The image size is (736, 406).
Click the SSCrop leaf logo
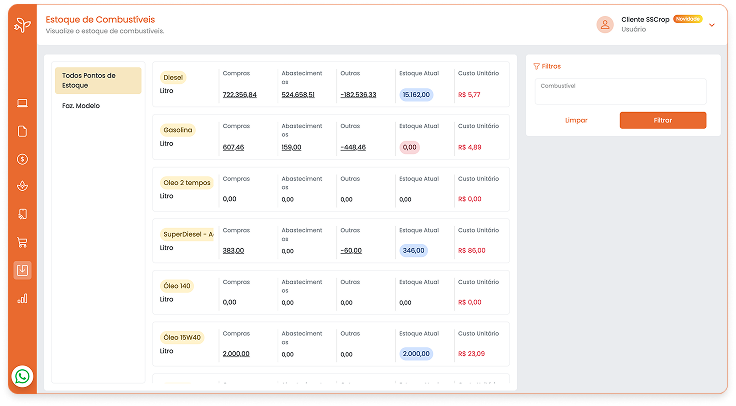pos(23,24)
